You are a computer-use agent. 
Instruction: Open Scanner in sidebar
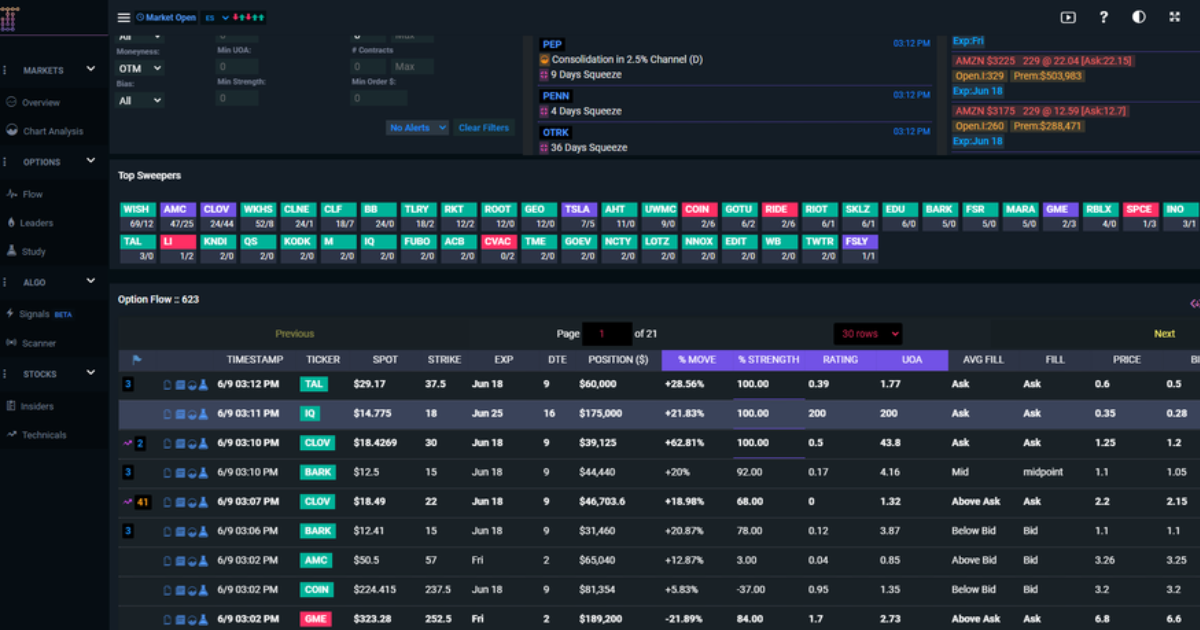[x=31, y=343]
